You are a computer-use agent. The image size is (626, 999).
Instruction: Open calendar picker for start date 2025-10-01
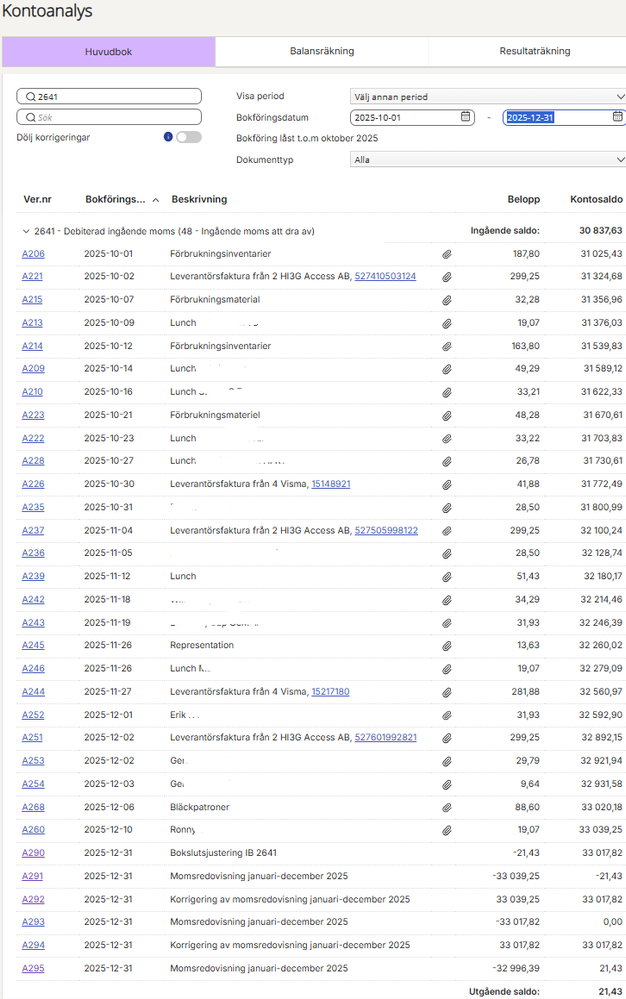coord(466,117)
